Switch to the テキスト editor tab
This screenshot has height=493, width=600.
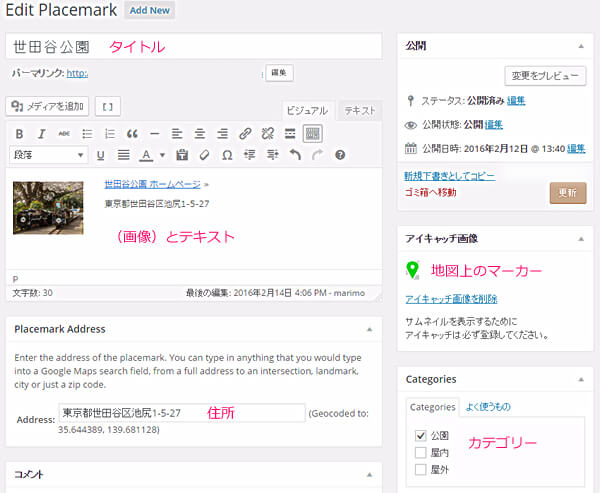pos(360,111)
